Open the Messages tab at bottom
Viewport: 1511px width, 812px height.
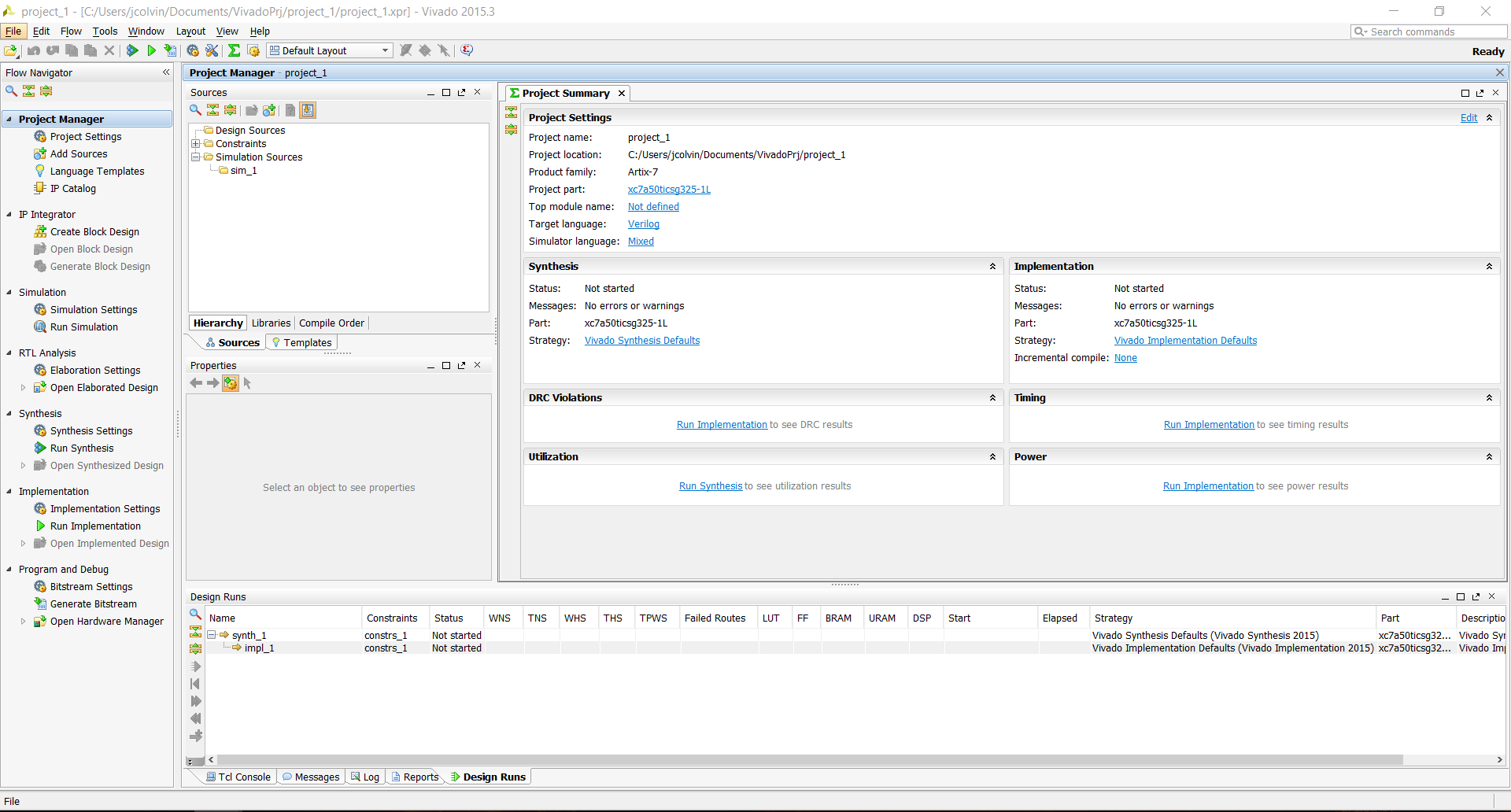pyautogui.click(x=310, y=777)
